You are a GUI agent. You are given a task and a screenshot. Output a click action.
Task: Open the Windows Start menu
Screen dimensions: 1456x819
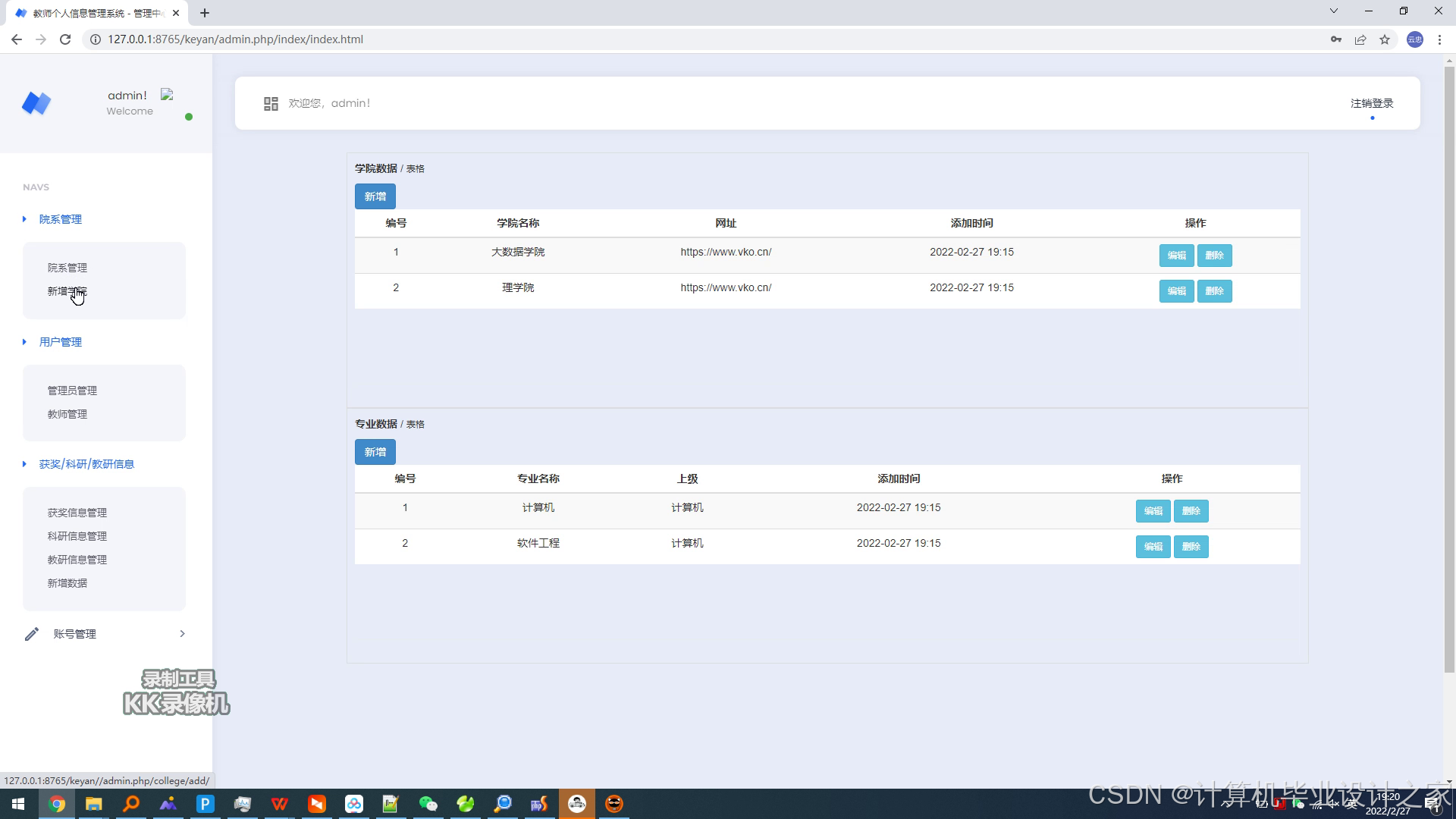click(18, 804)
